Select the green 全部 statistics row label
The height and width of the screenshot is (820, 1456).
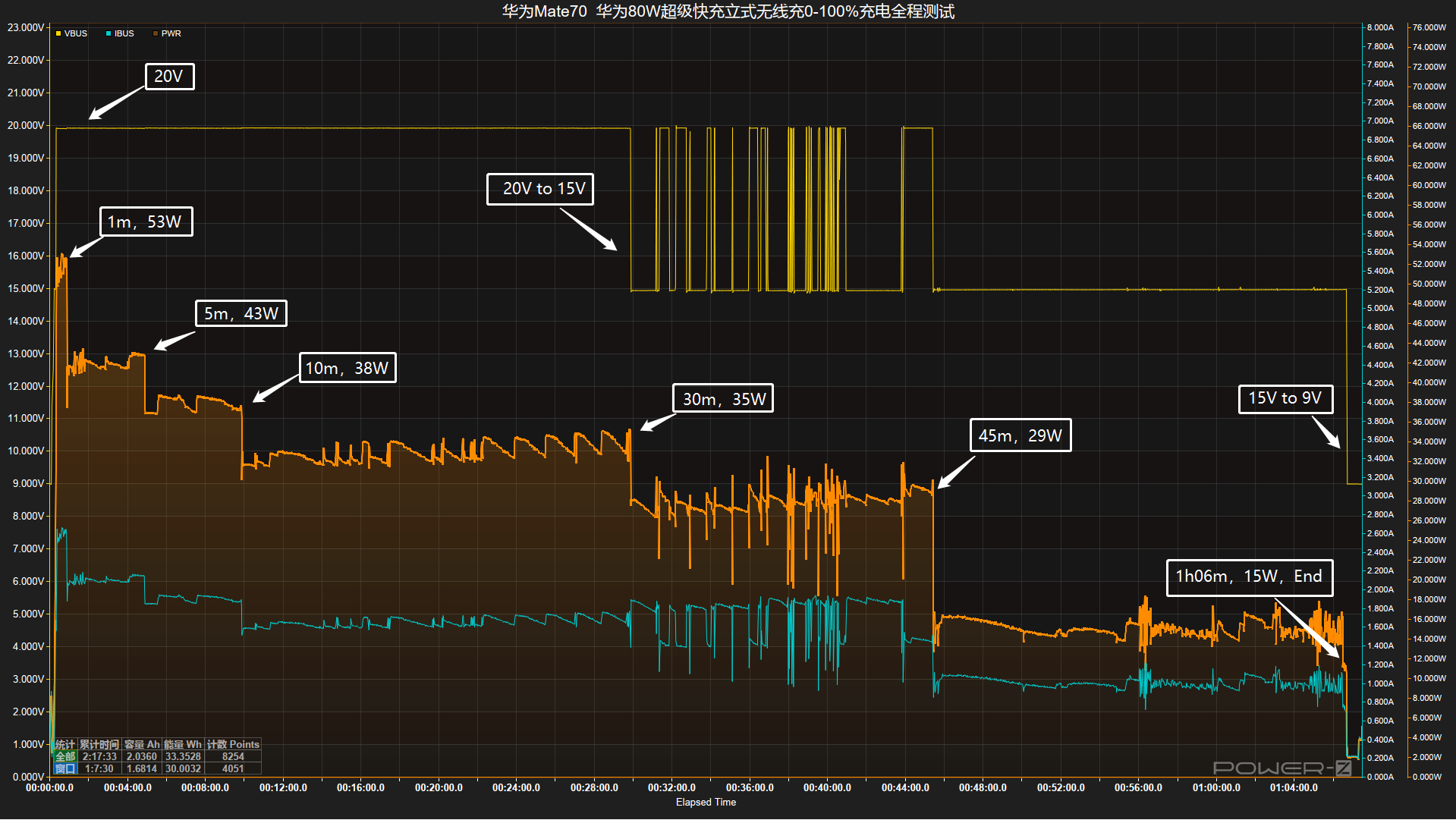point(65,756)
